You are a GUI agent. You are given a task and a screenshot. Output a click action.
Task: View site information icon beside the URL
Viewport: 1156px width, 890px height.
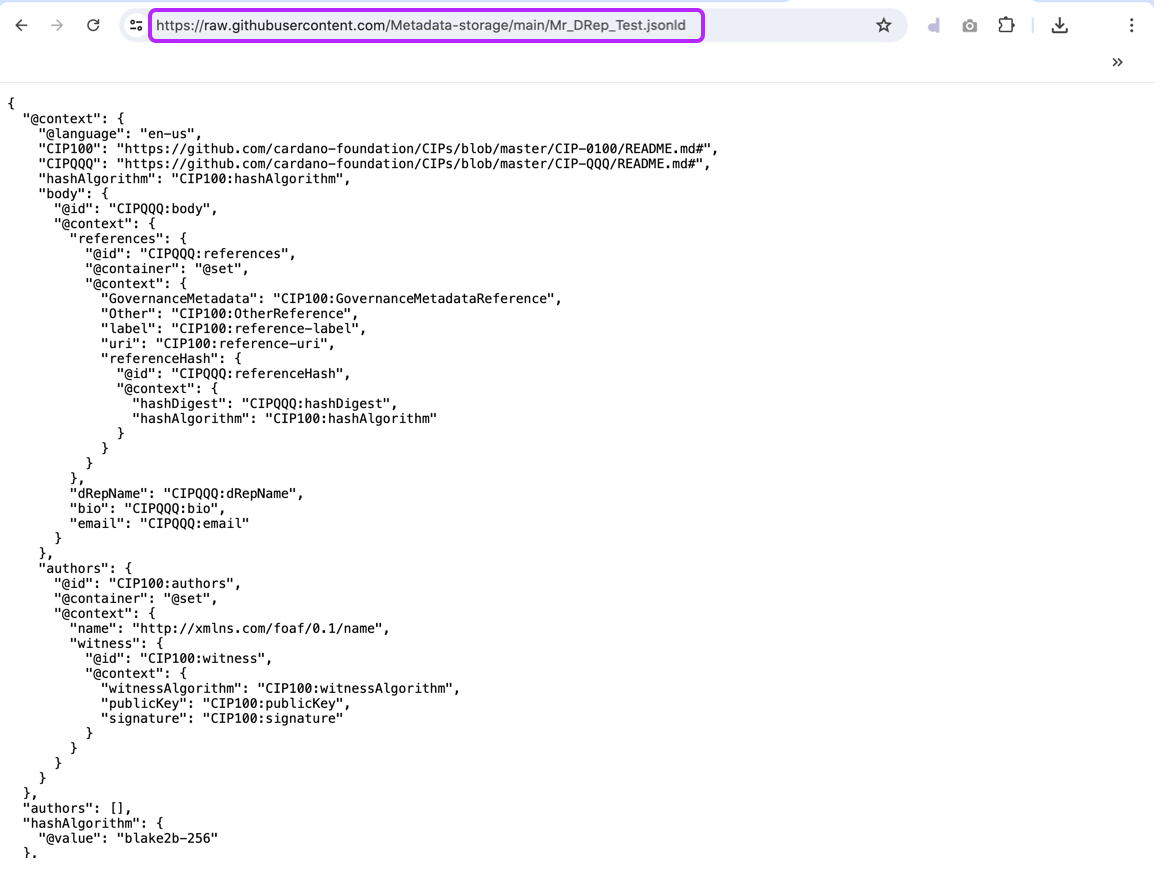click(x=136, y=26)
